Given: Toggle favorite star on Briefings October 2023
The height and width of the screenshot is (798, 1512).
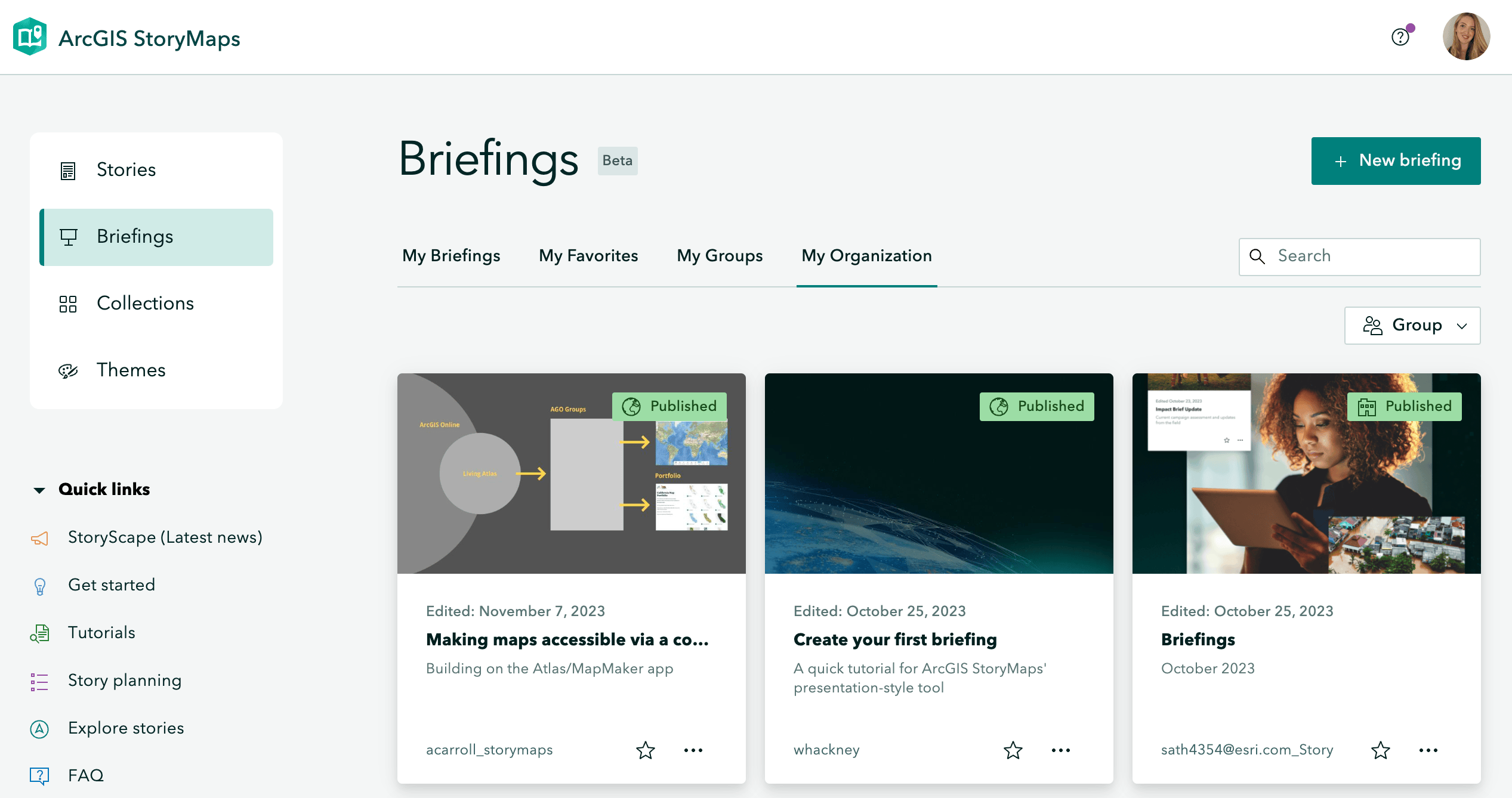Looking at the screenshot, I should pyautogui.click(x=1381, y=750).
